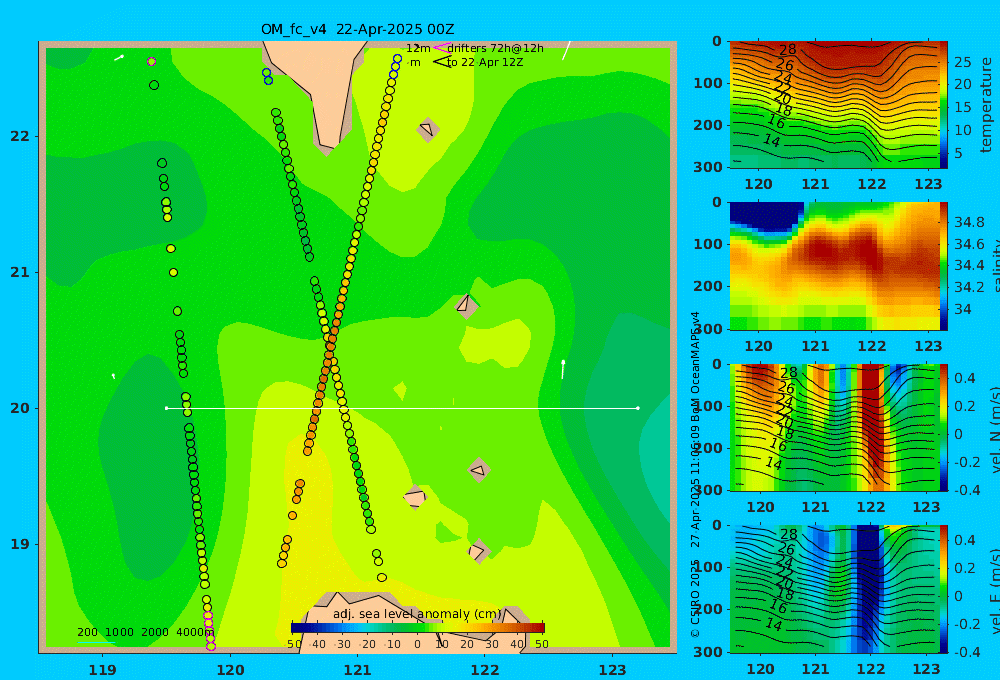Click longitude label 122 below the main map
The image size is (1000, 680).
click(x=485, y=670)
